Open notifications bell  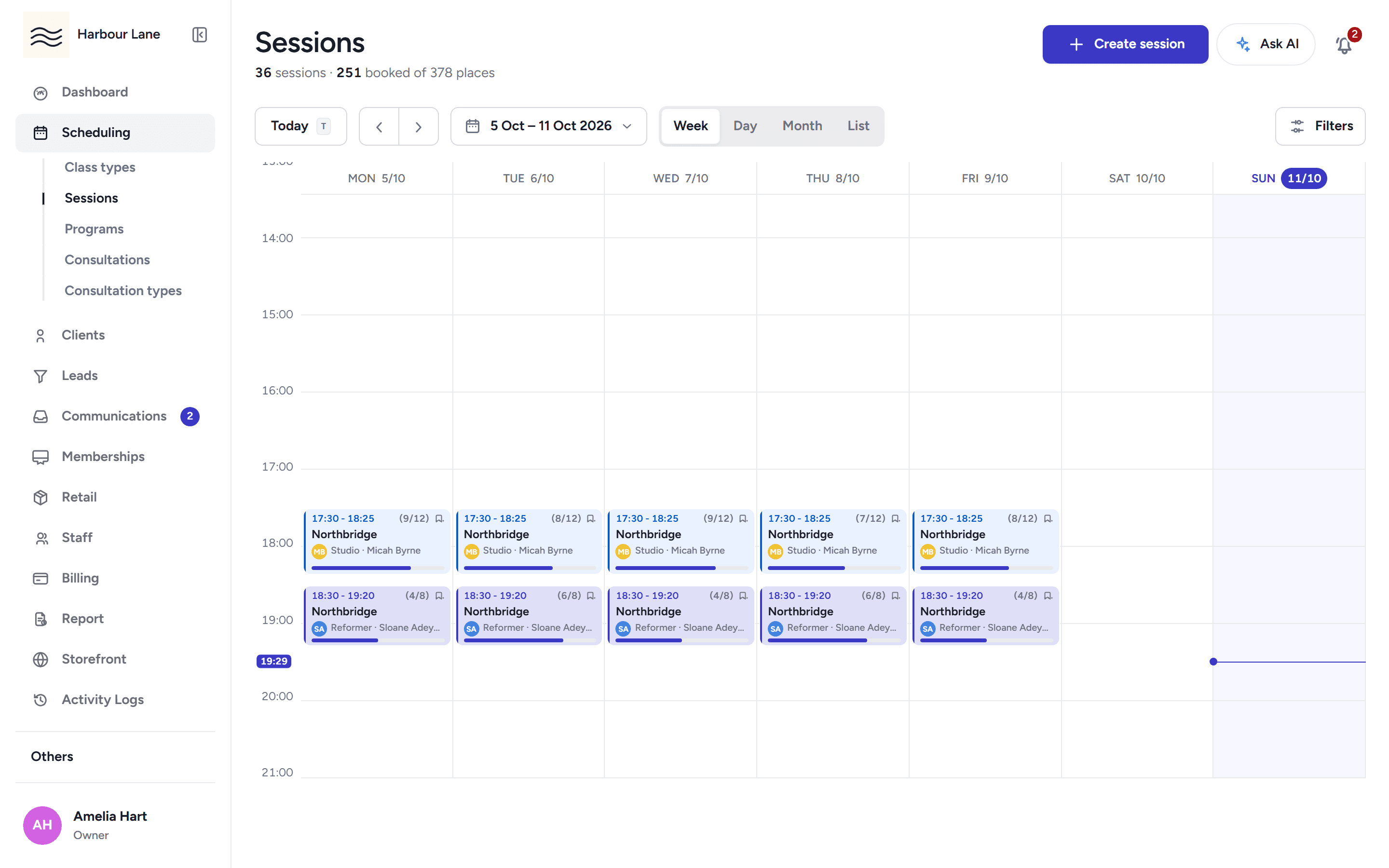click(1344, 44)
